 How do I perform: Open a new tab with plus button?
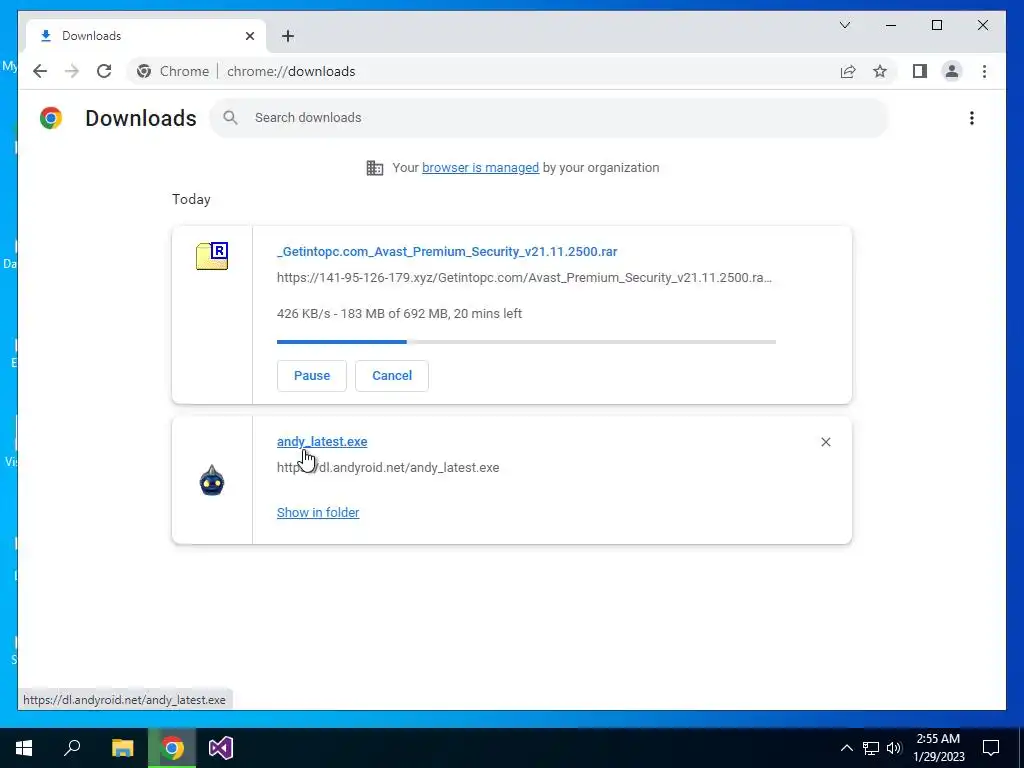click(288, 36)
